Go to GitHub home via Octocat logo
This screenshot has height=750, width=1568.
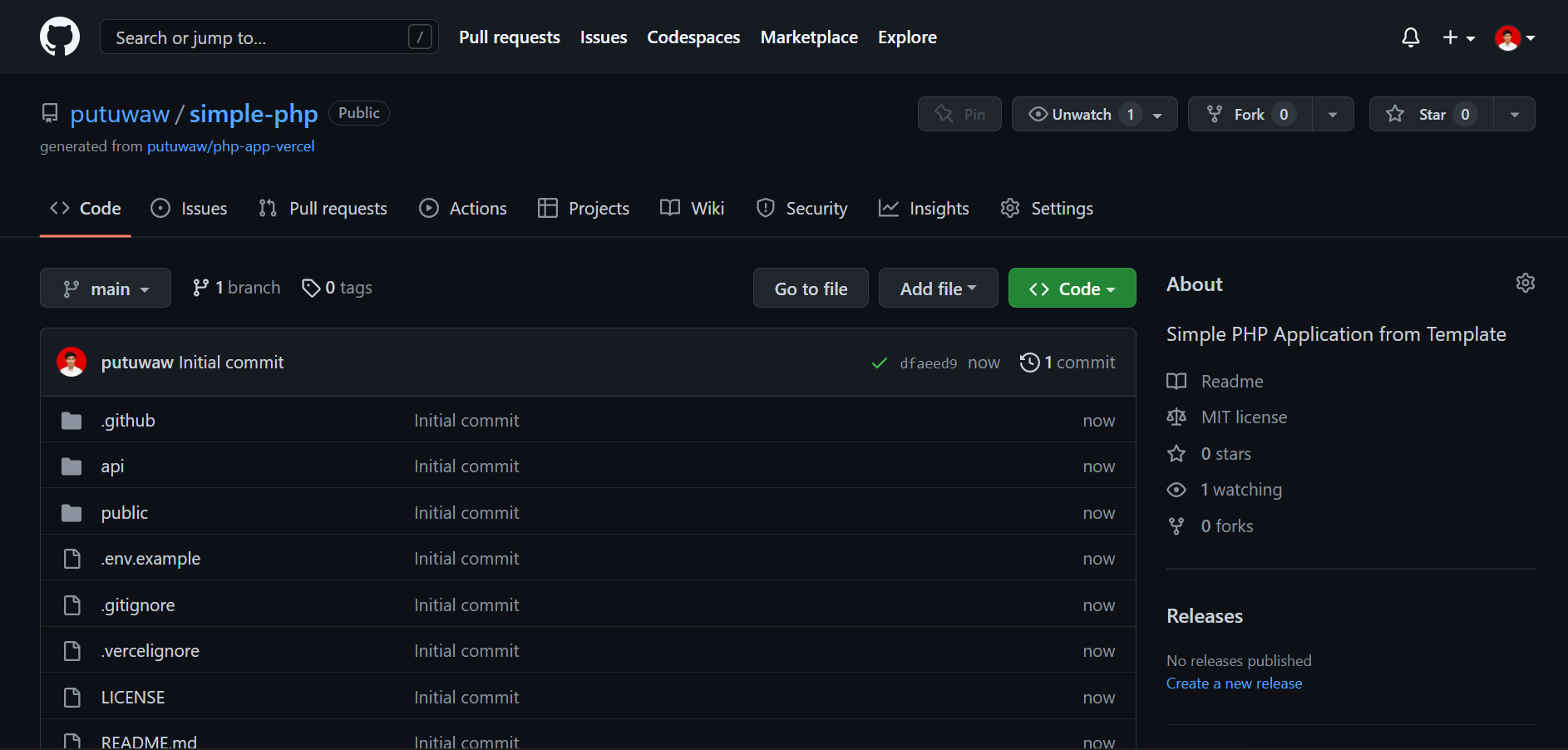[x=60, y=37]
